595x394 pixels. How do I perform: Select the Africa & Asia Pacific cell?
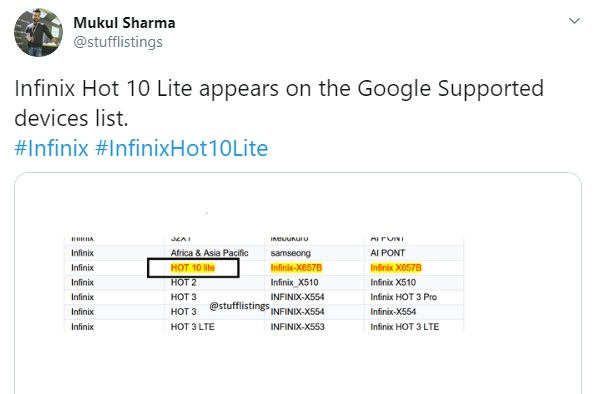(x=209, y=253)
